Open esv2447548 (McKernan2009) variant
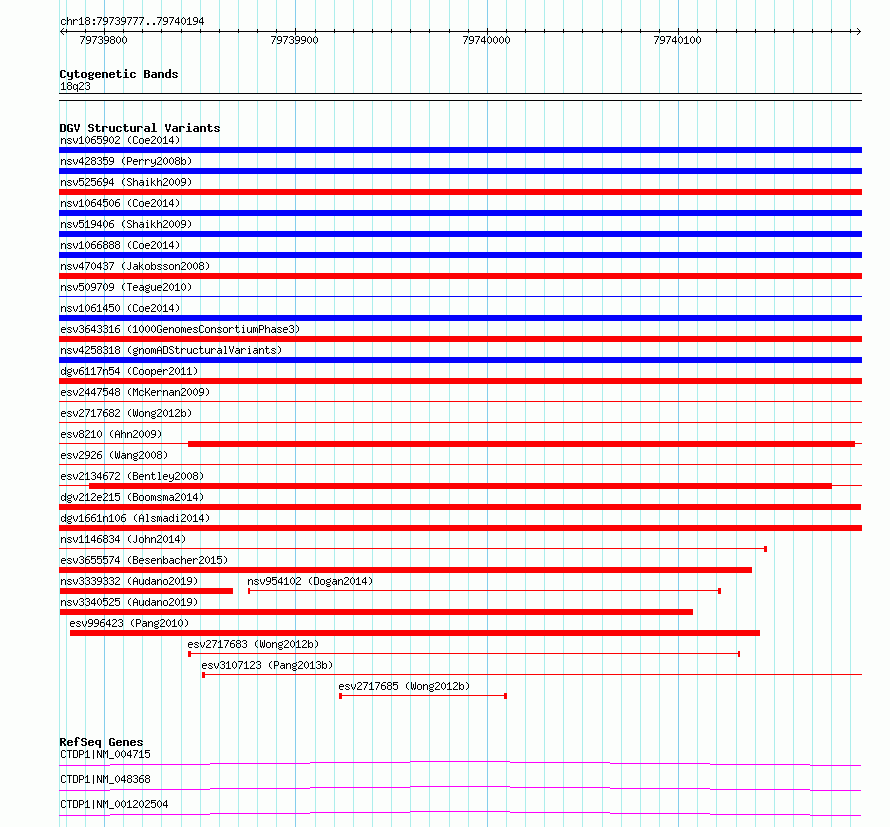Image resolution: width=890 pixels, height=827 pixels. coord(135,392)
